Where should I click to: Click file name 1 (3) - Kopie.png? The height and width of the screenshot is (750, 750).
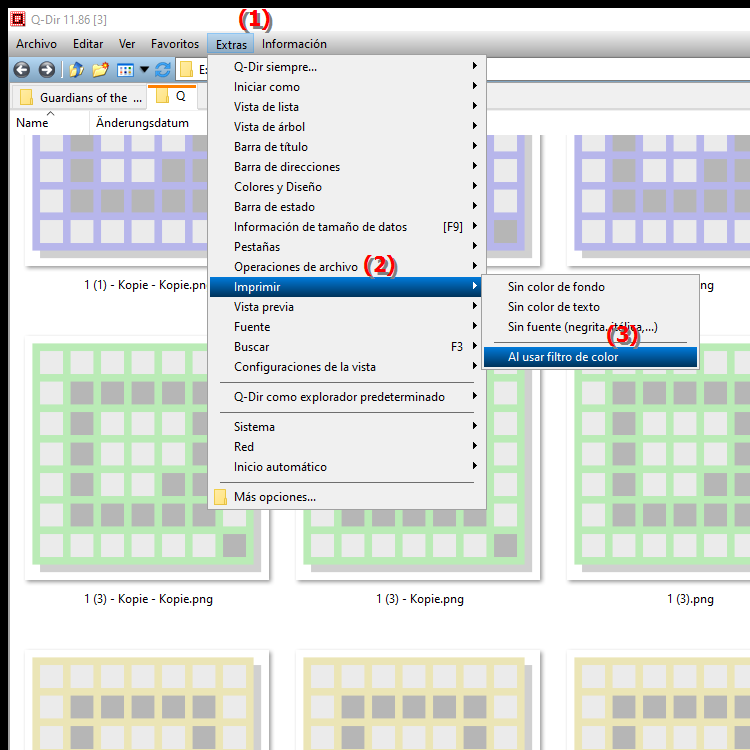420,599
